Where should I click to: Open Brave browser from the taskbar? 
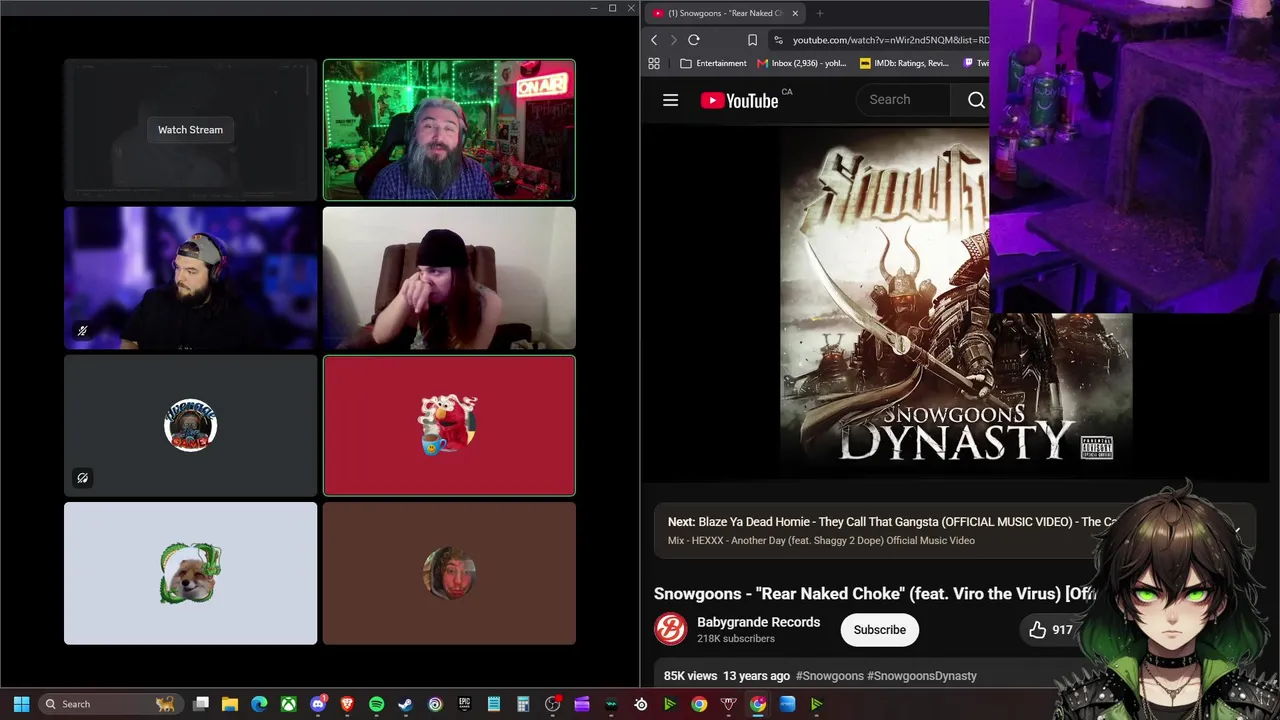(x=347, y=704)
